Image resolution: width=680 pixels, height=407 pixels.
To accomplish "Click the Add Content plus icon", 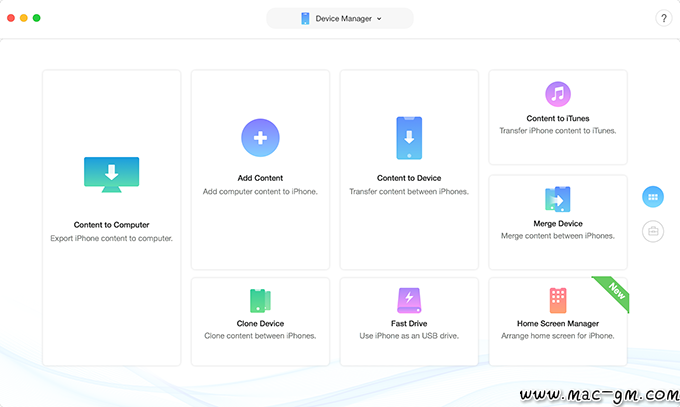I will pos(260,138).
